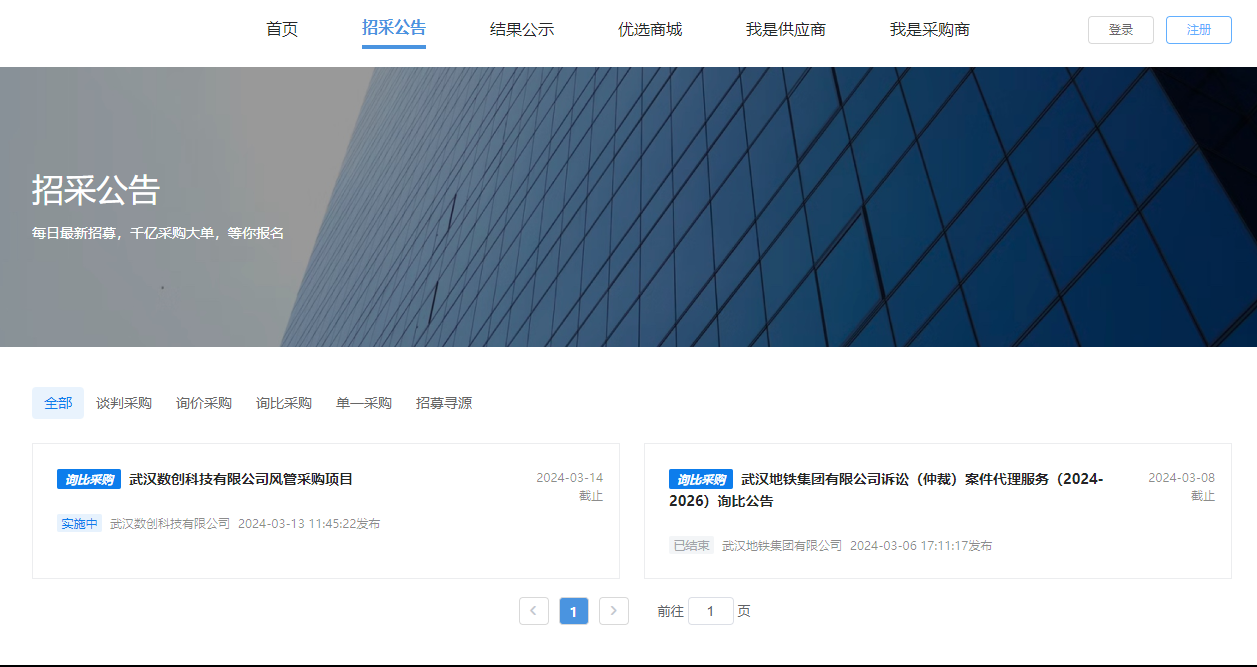Screen dimensions: 1257x667
Task: Select 我是供应商 in the top menu
Action: (786, 29)
